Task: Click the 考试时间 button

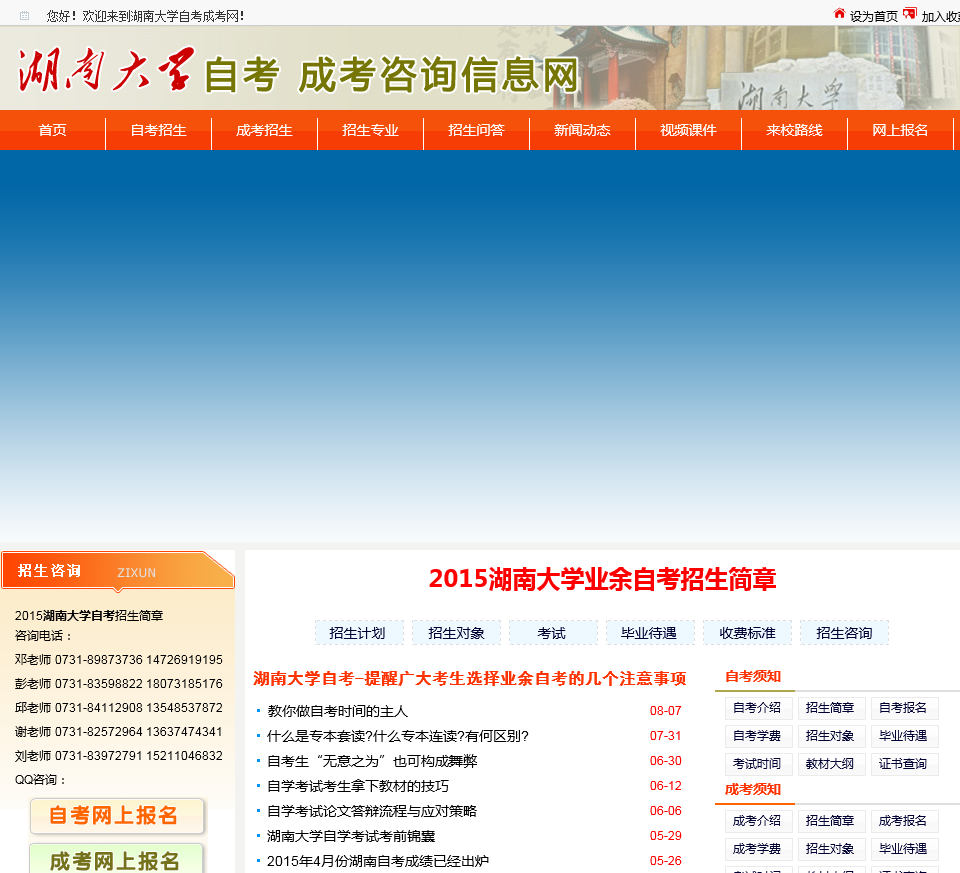Action: [757, 764]
